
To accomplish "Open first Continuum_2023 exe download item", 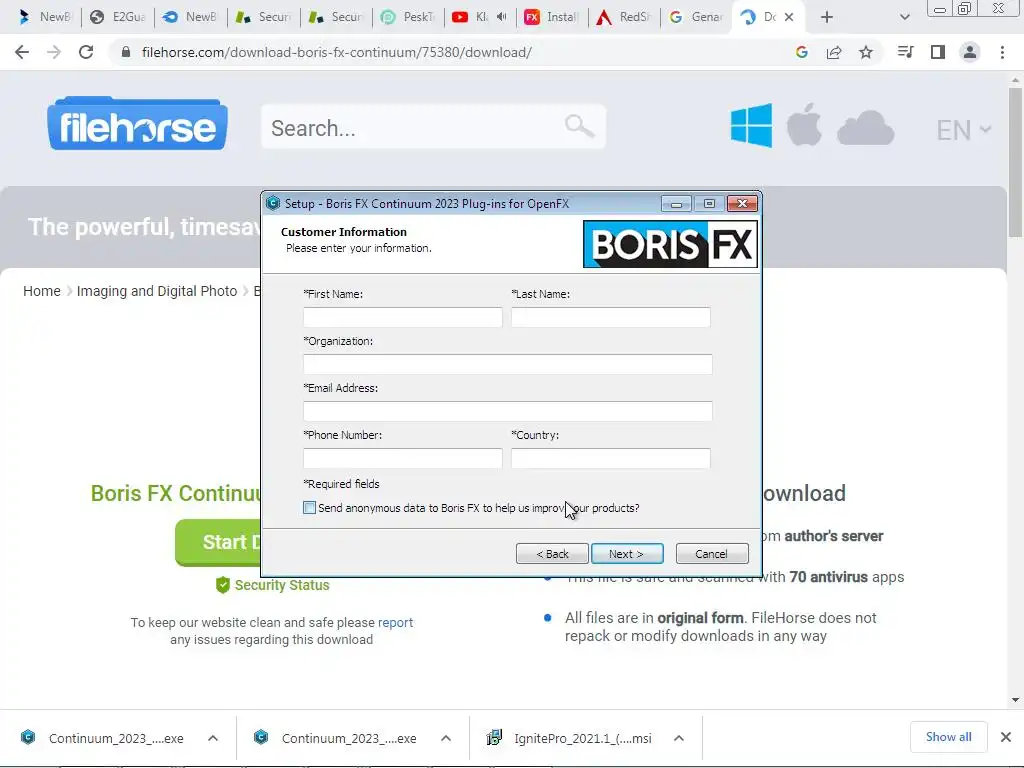I will [116, 738].
